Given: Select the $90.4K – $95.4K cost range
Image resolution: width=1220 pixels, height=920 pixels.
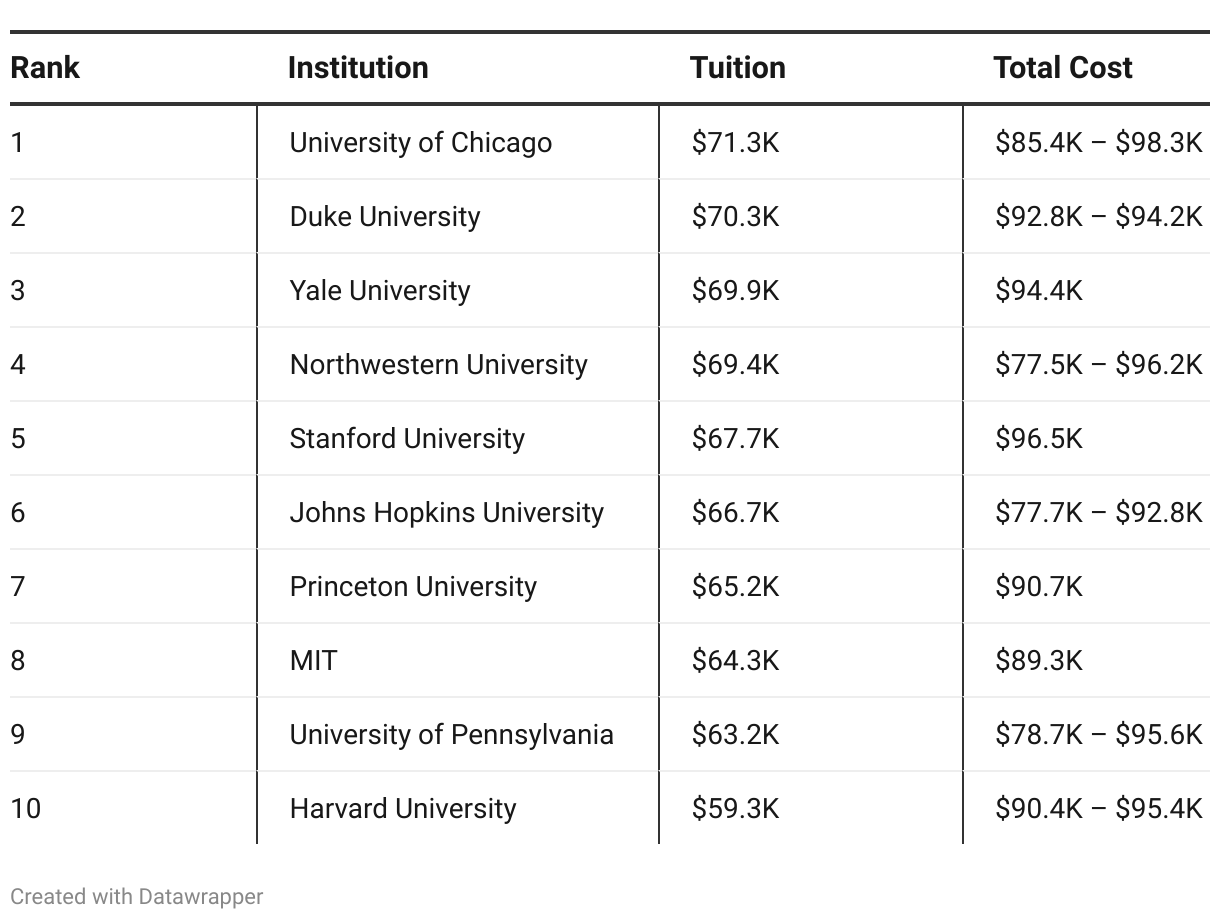Looking at the screenshot, I should click(x=1098, y=808).
